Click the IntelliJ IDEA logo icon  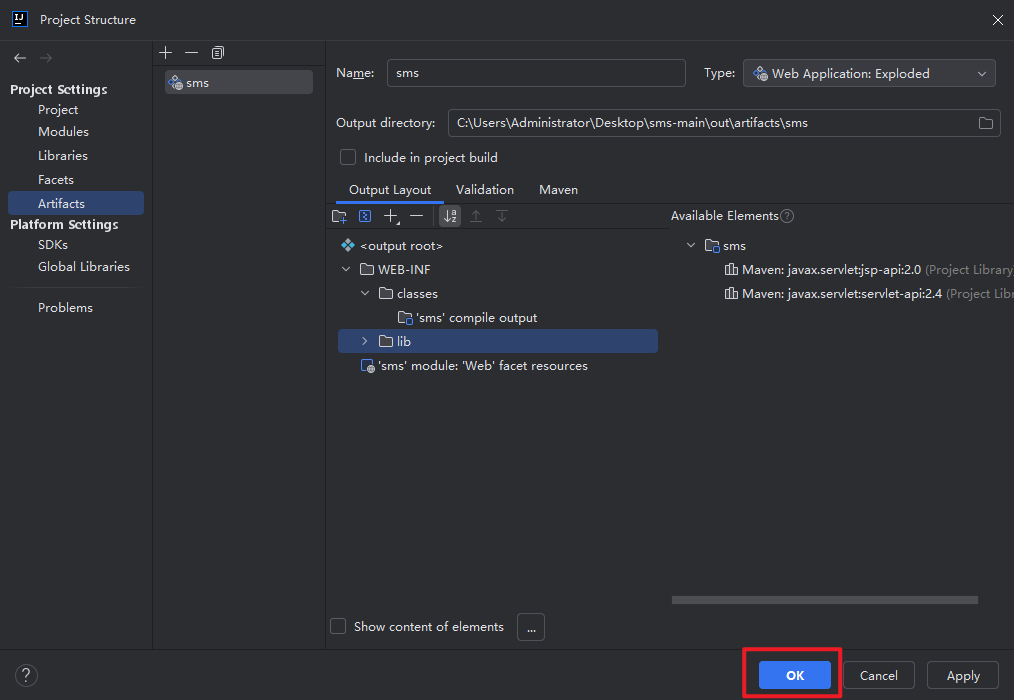(x=20, y=19)
